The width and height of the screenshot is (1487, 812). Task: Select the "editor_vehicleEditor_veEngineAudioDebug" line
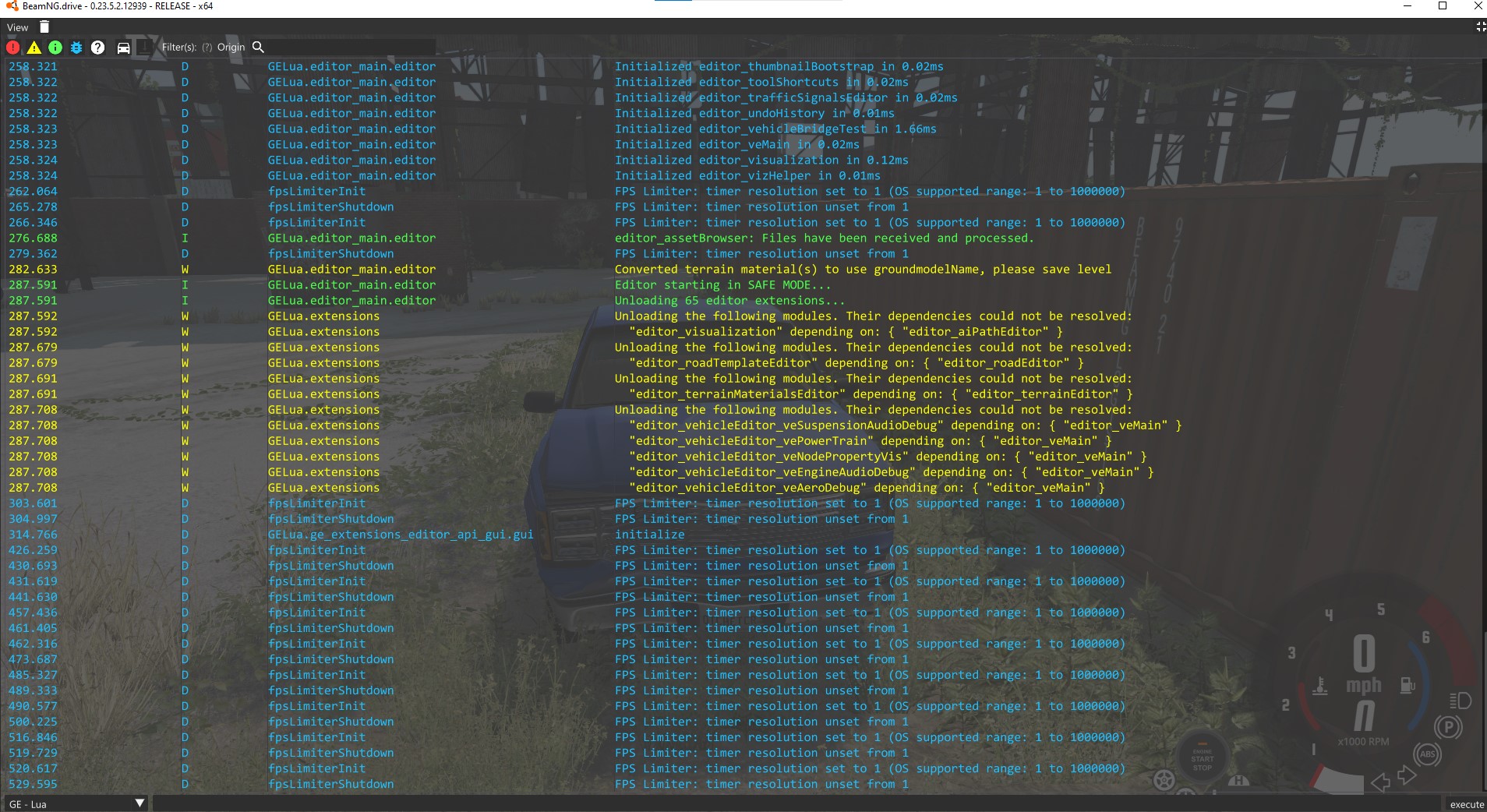(892, 472)
